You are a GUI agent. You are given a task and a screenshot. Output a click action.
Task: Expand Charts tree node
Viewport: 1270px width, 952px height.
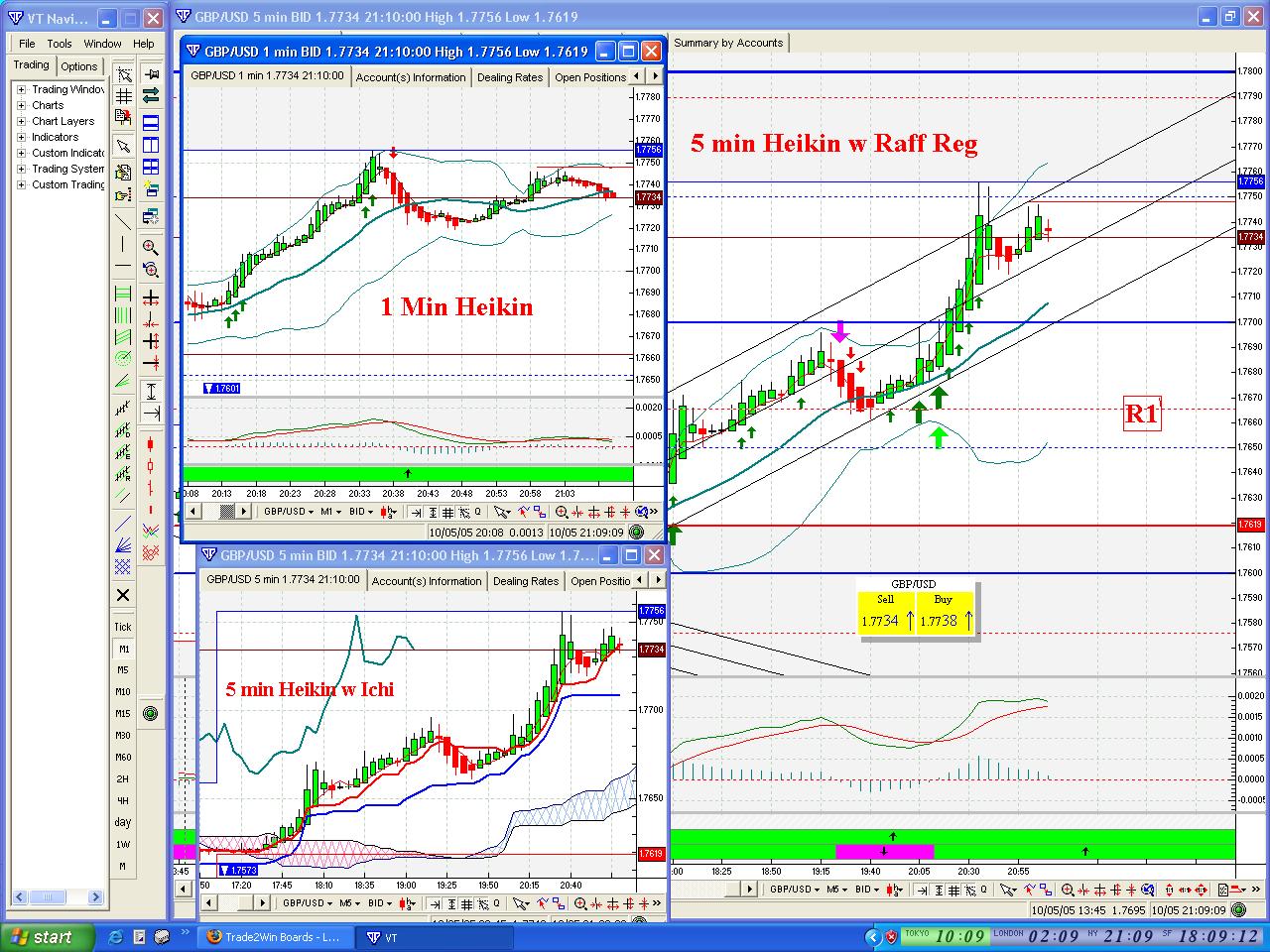pos(21,105)
